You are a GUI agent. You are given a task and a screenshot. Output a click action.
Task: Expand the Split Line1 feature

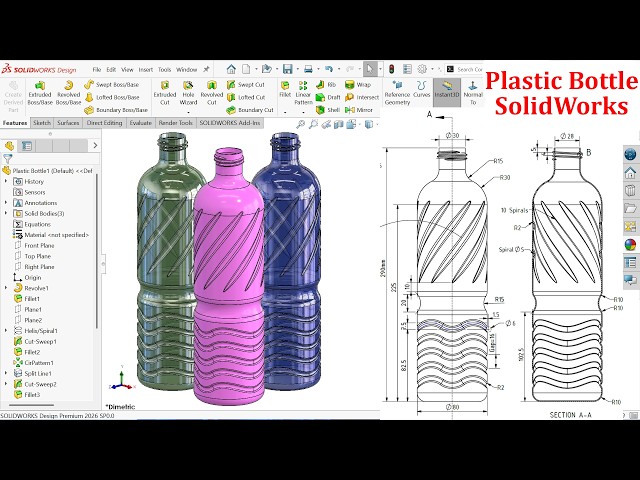(x=6, y=373)
